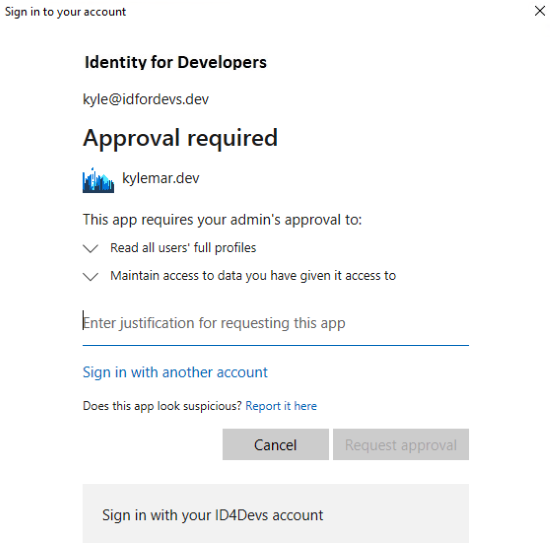This screenshot has height=554, width=550.
Task: Click the Request approval button
Action: [x=401, y=444]
